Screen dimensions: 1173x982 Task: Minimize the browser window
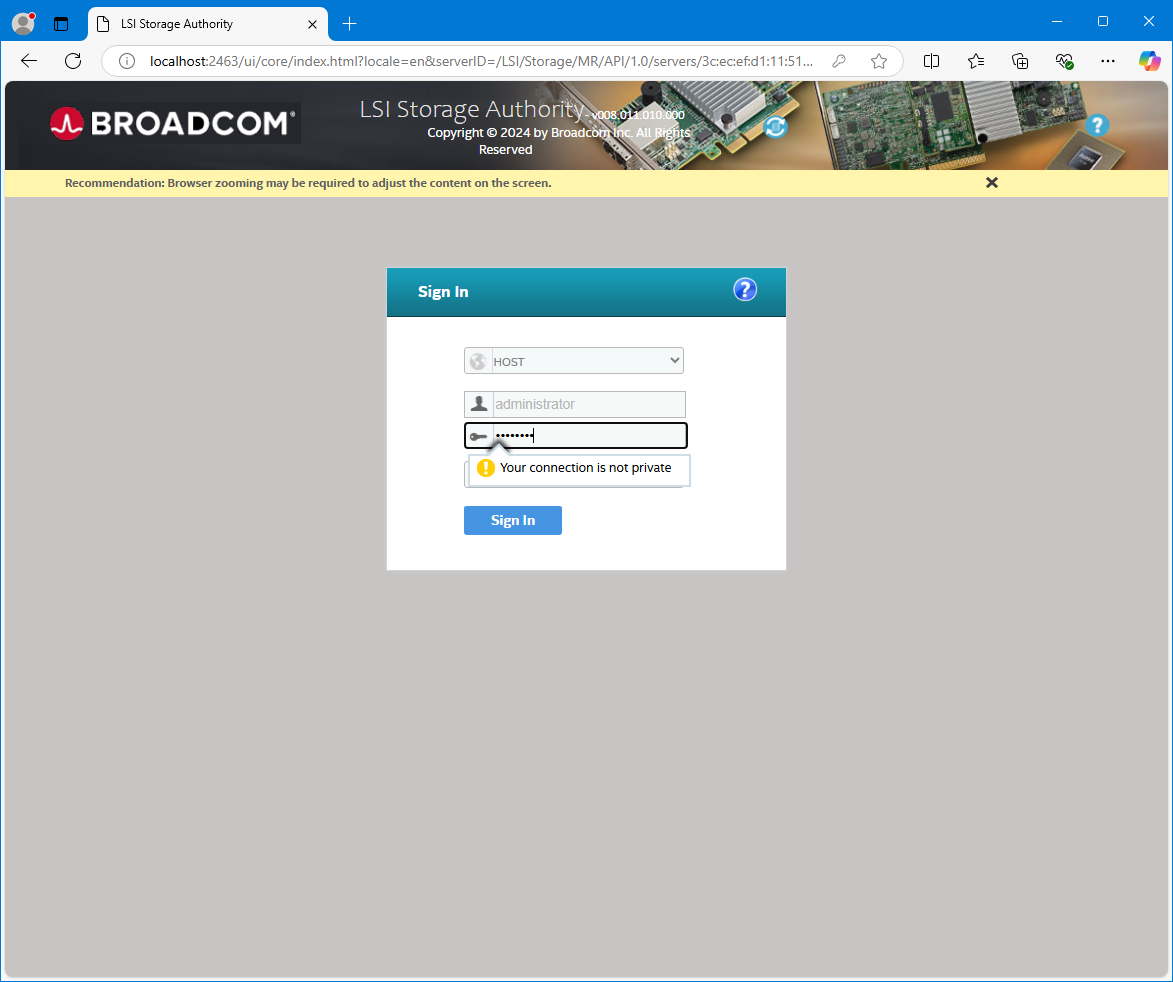(1057, 21)
